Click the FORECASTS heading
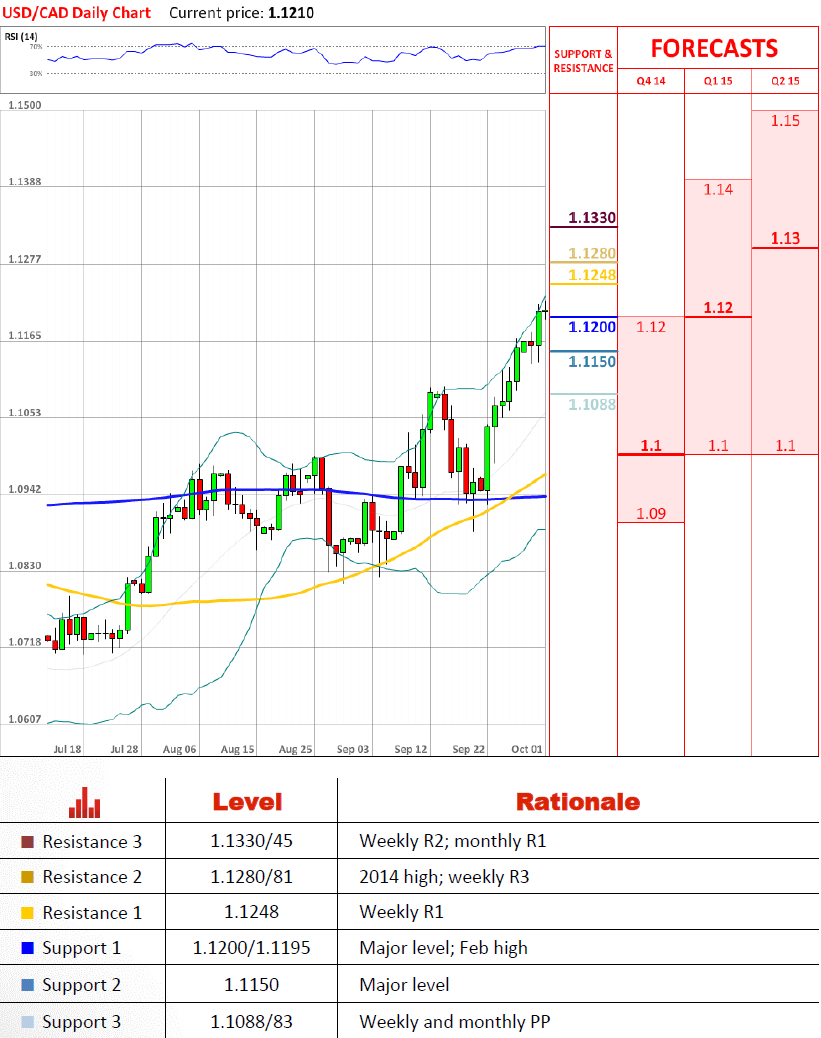The width and height of the screenshot is (821, 1038). [x=714, y=48]
